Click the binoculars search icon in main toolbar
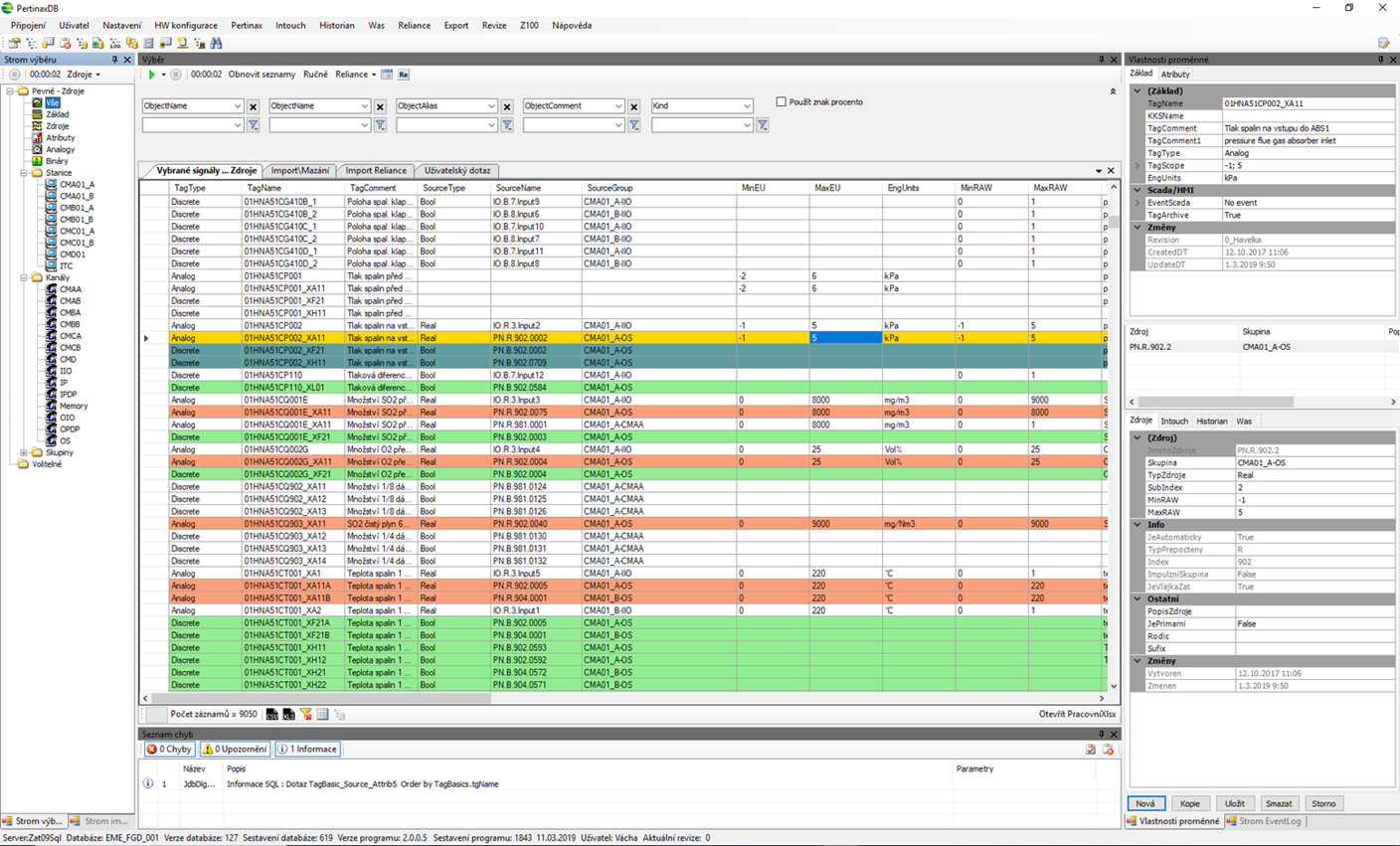 click(216, 43)
